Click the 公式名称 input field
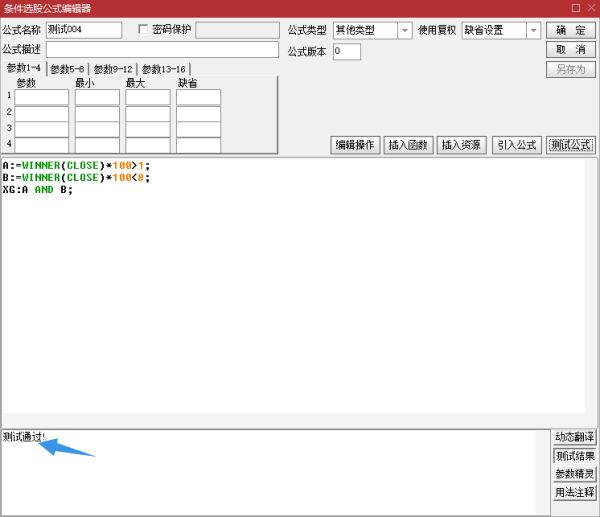The height and width of the screenshot is (517, 600). (x=84, y=30)
